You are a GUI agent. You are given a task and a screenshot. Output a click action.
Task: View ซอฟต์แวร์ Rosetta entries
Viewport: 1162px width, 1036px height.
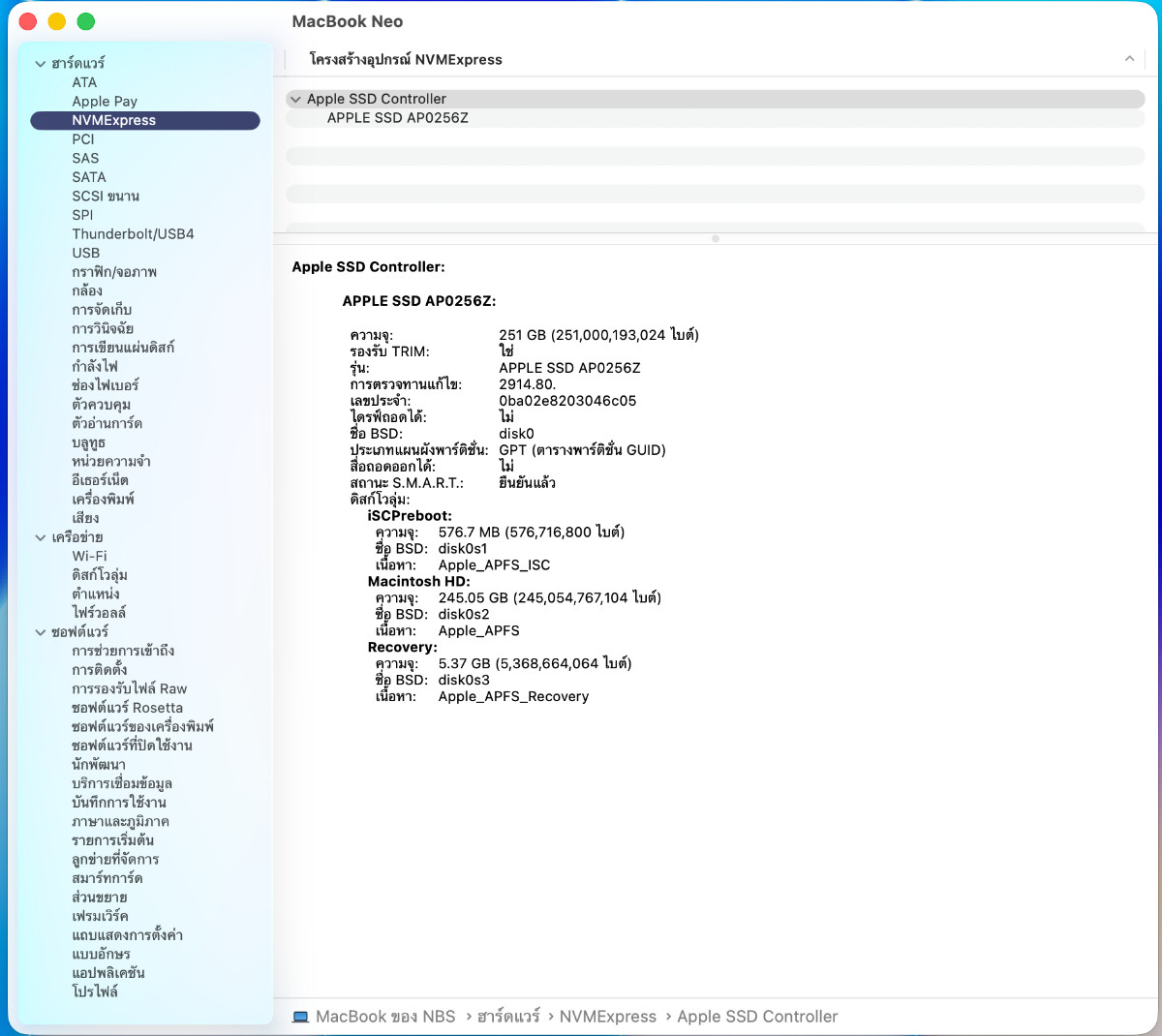127,708
